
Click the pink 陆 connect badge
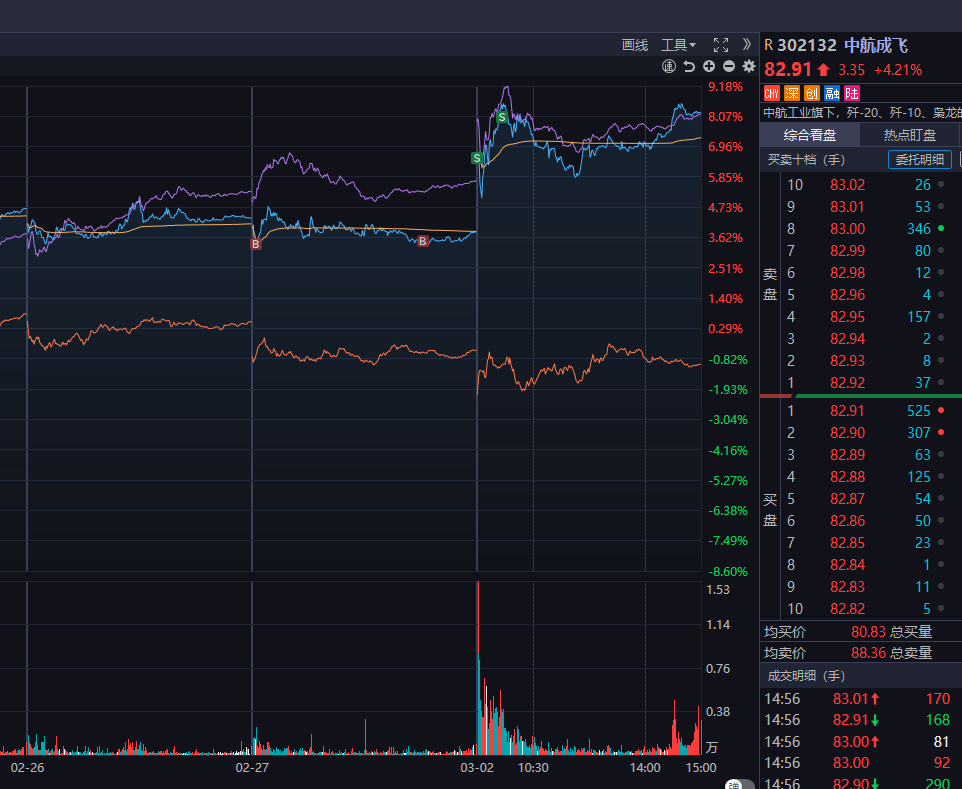[852, 93]
